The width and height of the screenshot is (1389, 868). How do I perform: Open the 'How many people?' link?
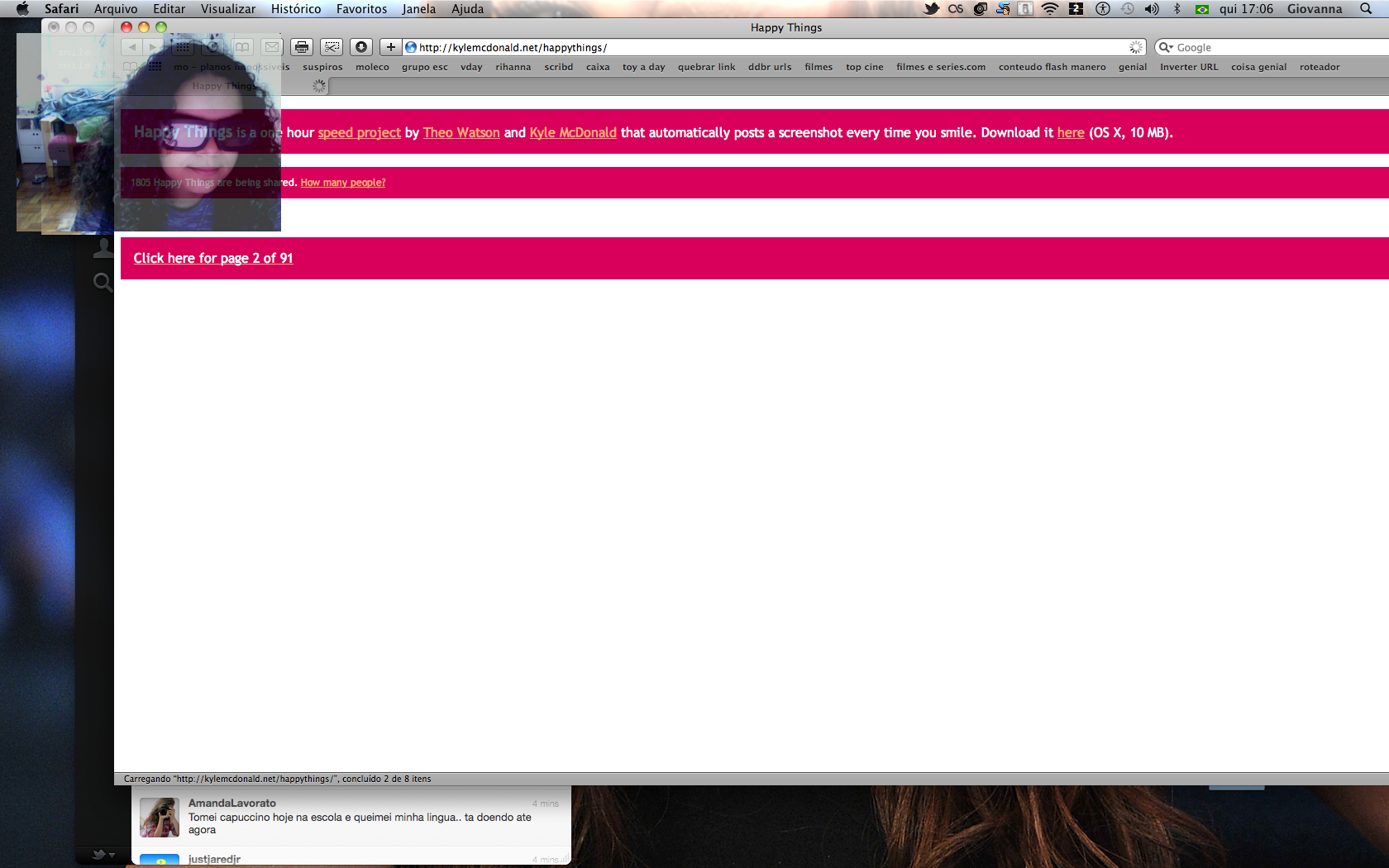tap(343, 183)
